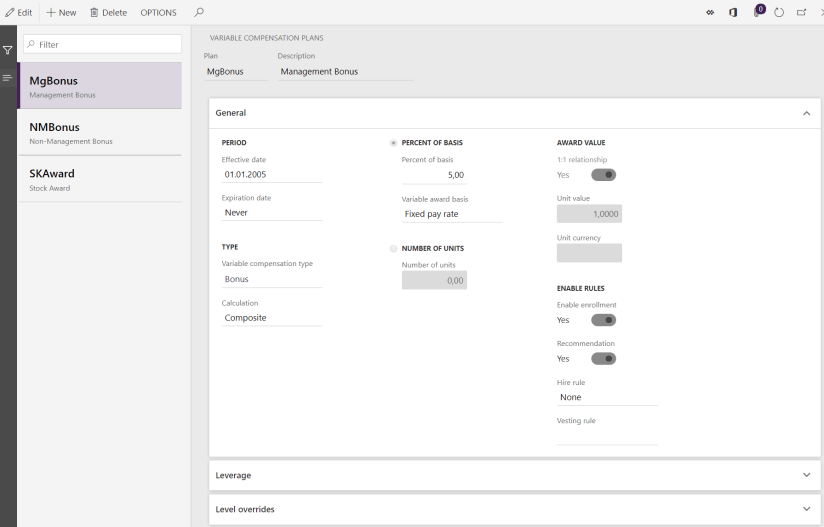Image resolution: width=824 pixels, height=527 pixels.
Task: Toggle the Recommendation switch
Action: 603,358
